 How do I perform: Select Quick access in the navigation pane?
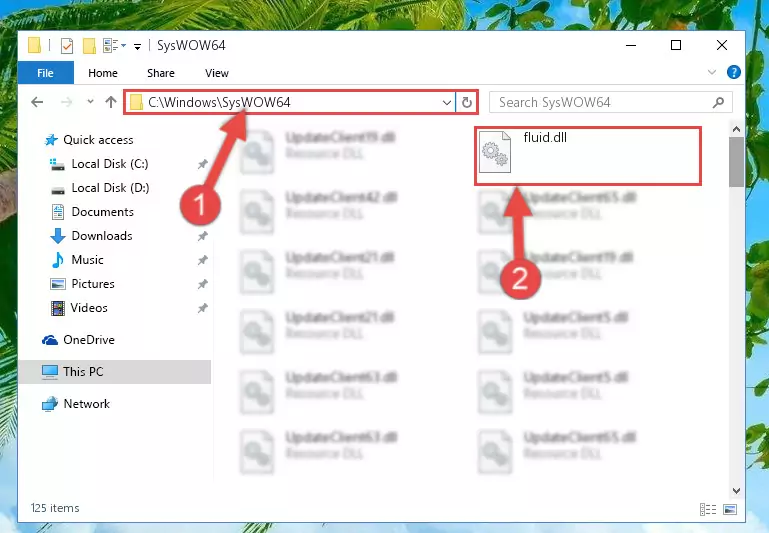pyautogui.click(x=89, y=140)
